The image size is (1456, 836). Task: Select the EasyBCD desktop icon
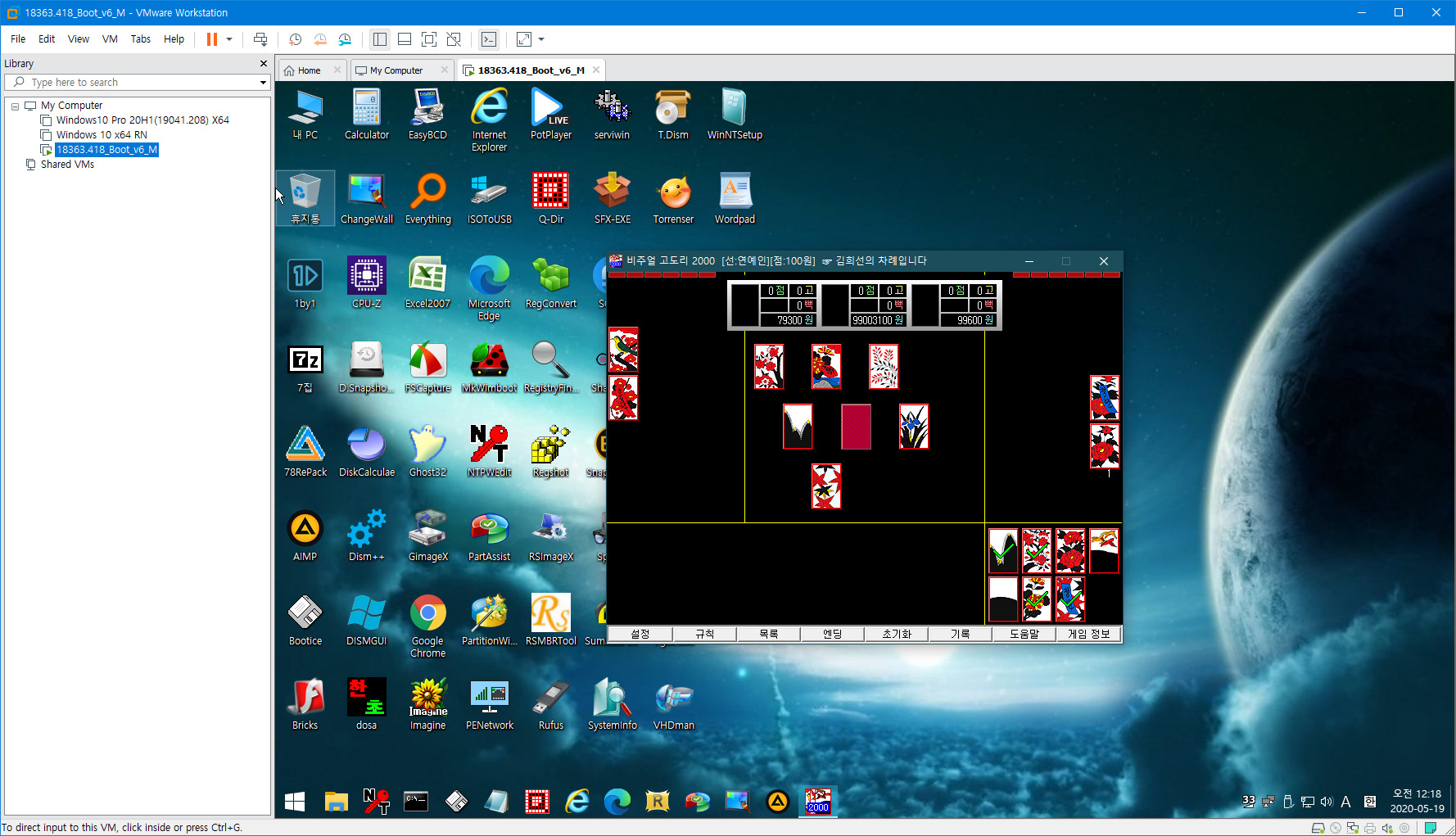427,115
